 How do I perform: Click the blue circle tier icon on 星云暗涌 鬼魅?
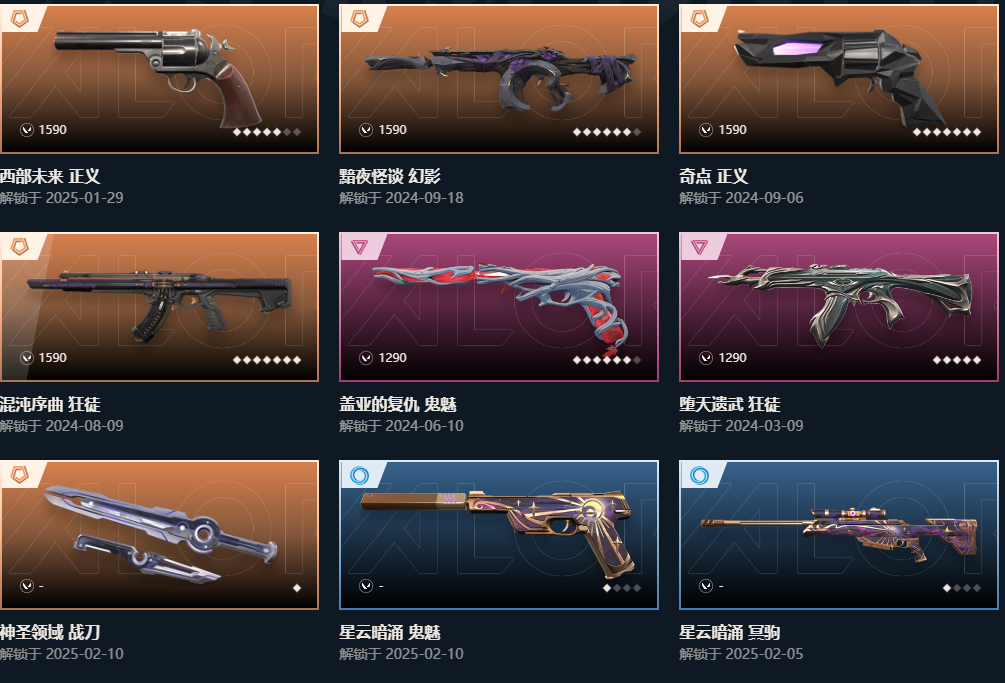coord(360,475)
